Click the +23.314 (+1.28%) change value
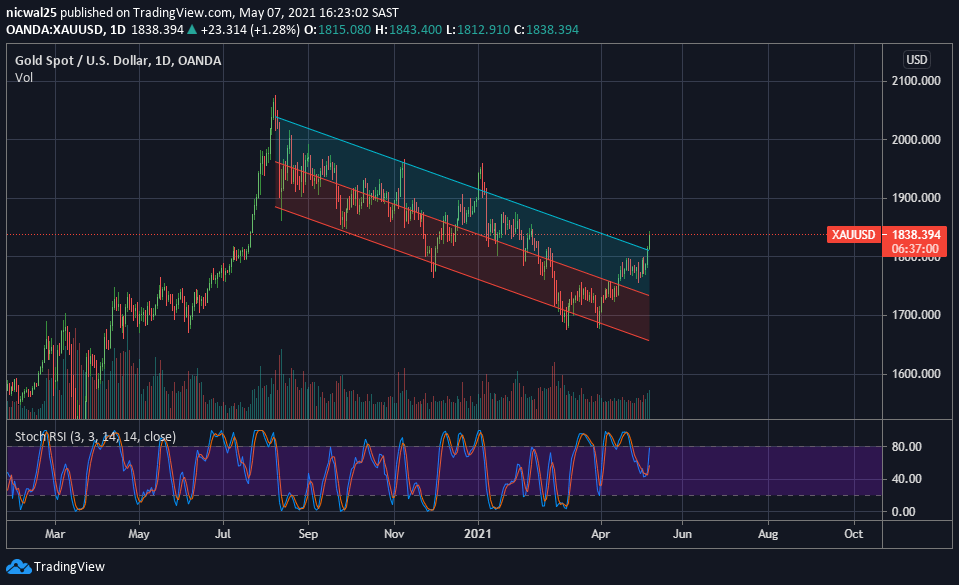The height and width of the screenshot is (585, 959). coord(250,29)
